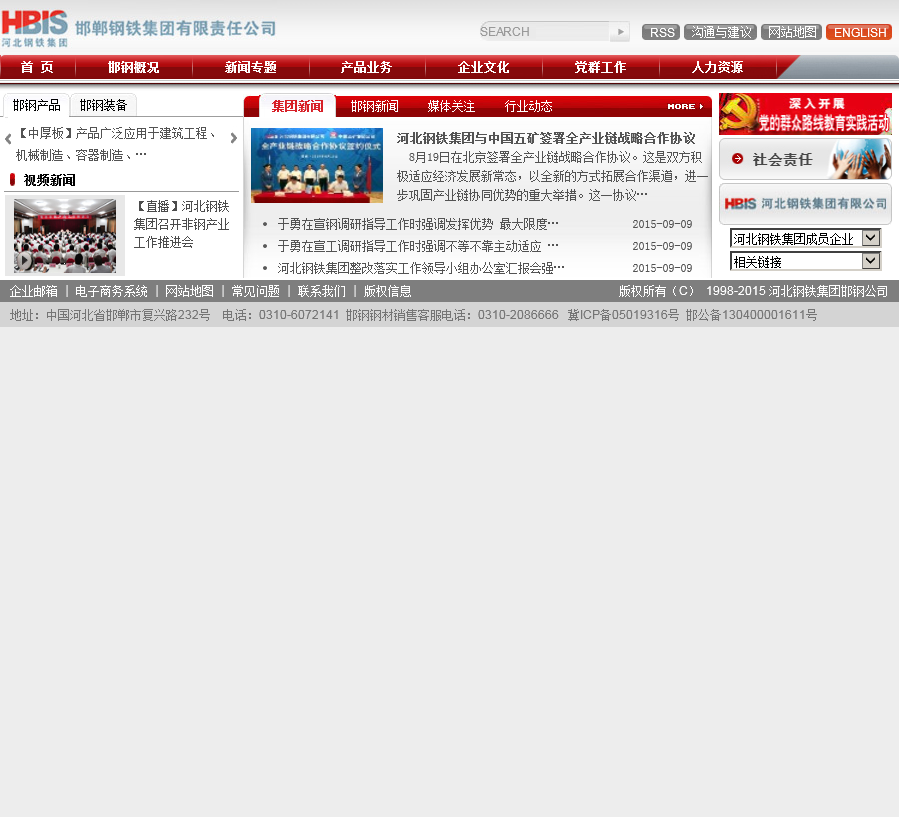The height and width of the screenshot is (817, 899).
Task: Click the previous arrow in product carousel
Action: pos(8,139)
